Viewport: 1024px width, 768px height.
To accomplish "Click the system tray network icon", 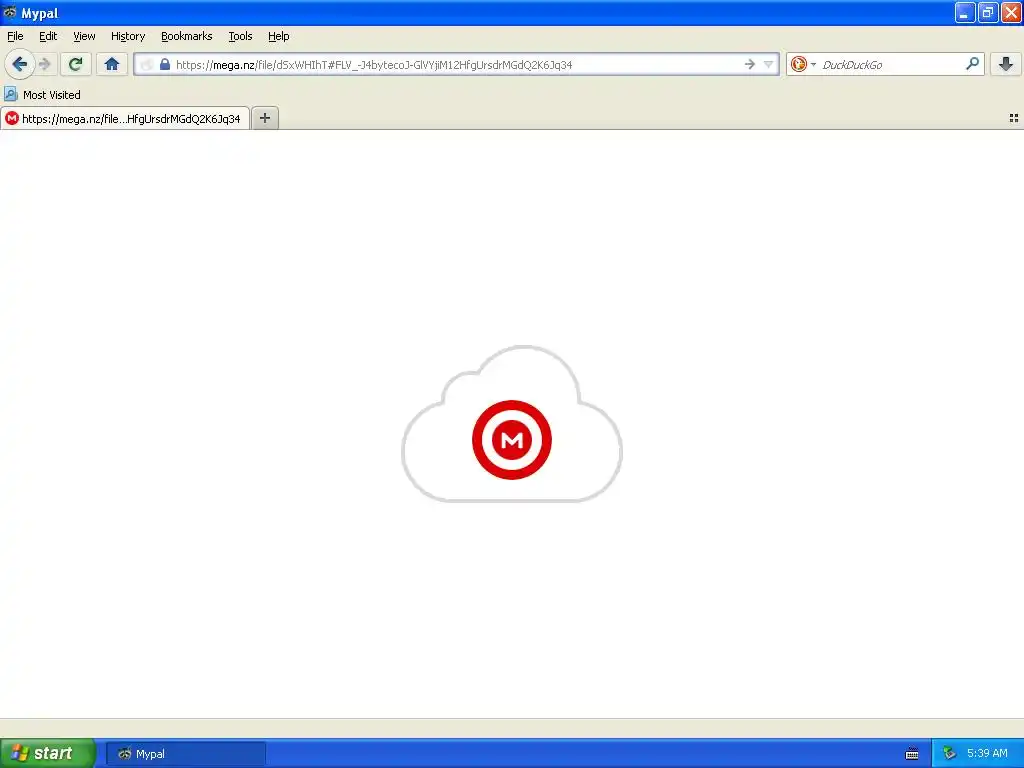I will [x=949, y=754].
